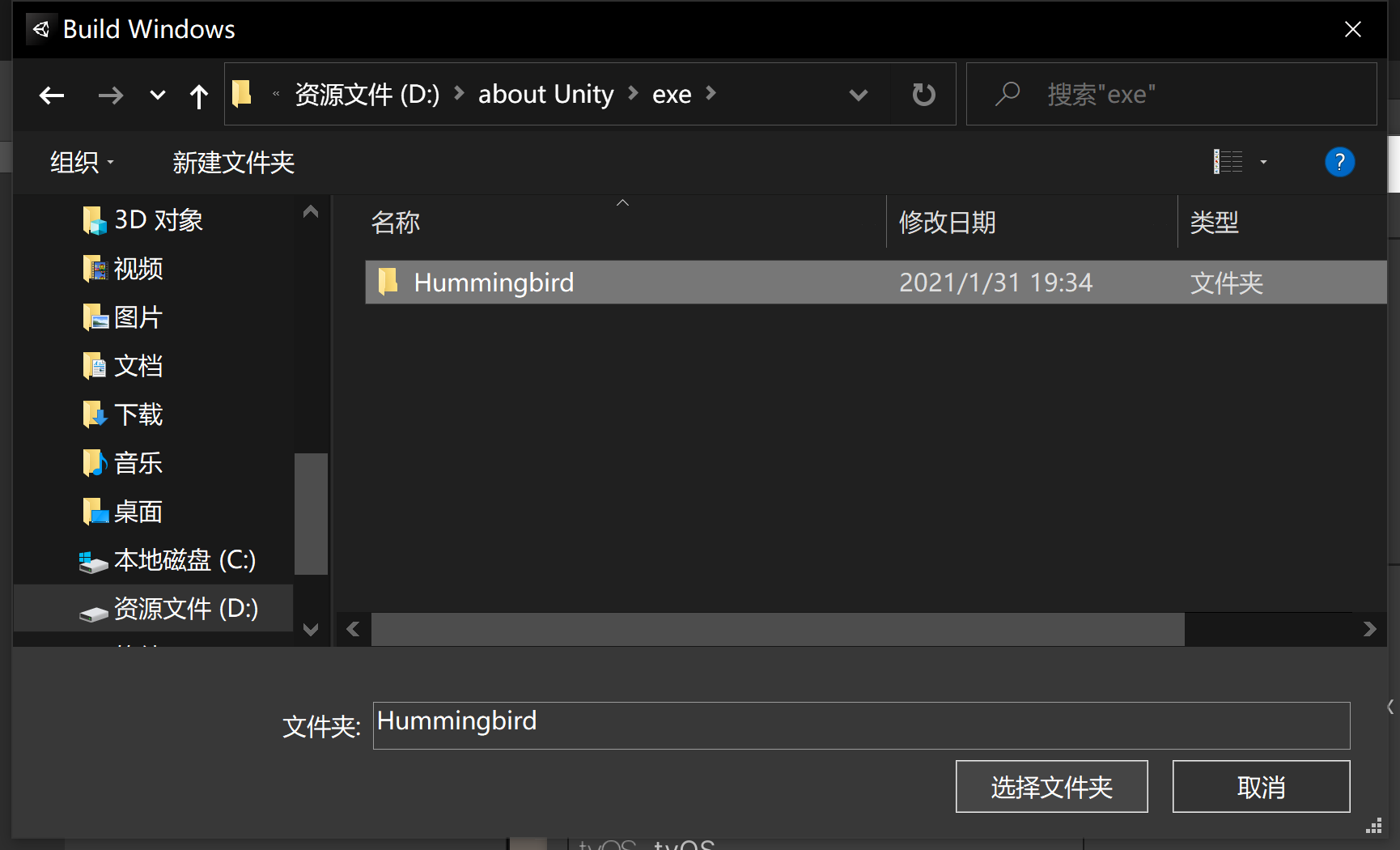Open the view options dropdown arrow
The image size is (1400, 850).
[1263, 163]
